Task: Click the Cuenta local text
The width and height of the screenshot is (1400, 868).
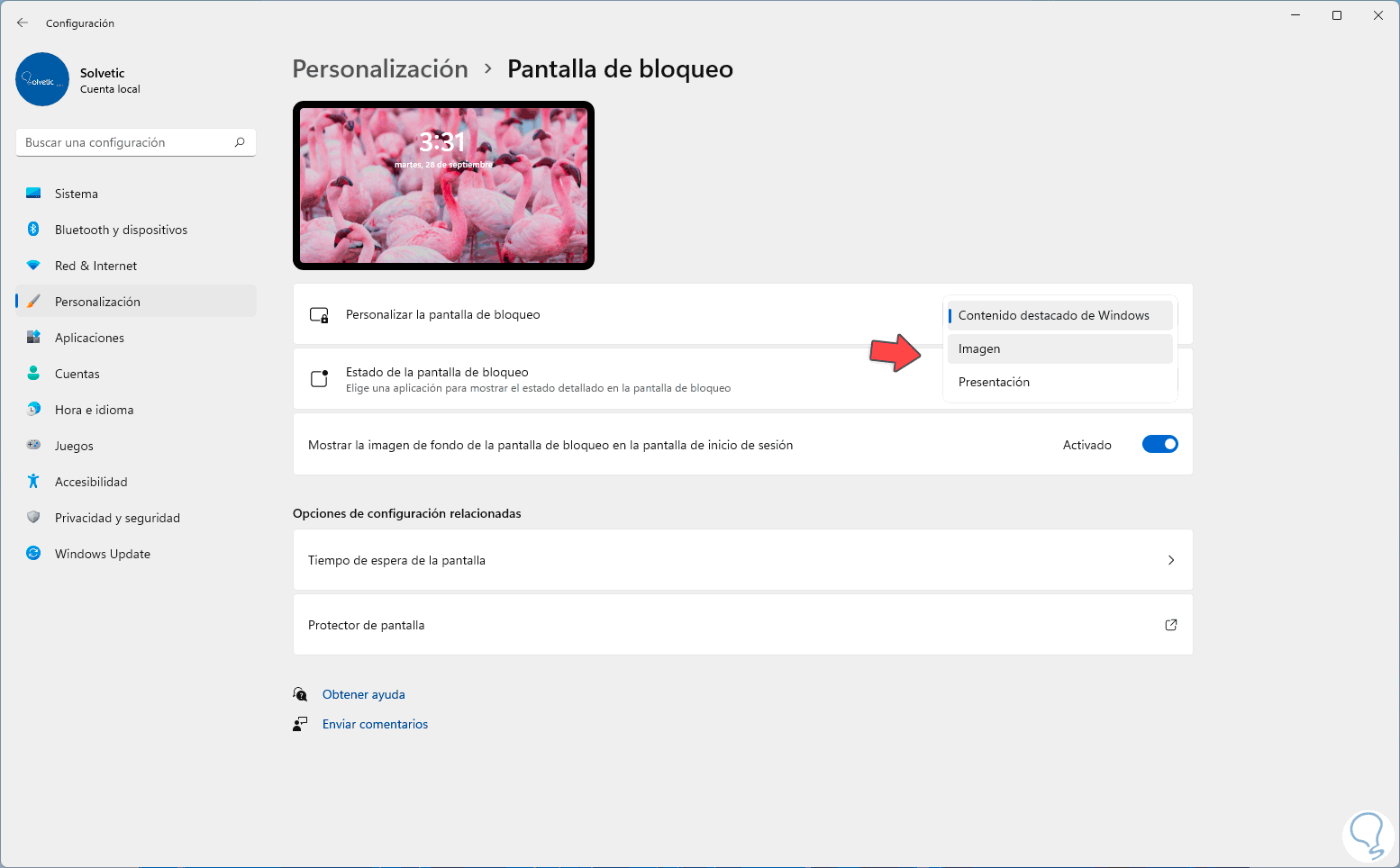Action: [x=110, y=89]
